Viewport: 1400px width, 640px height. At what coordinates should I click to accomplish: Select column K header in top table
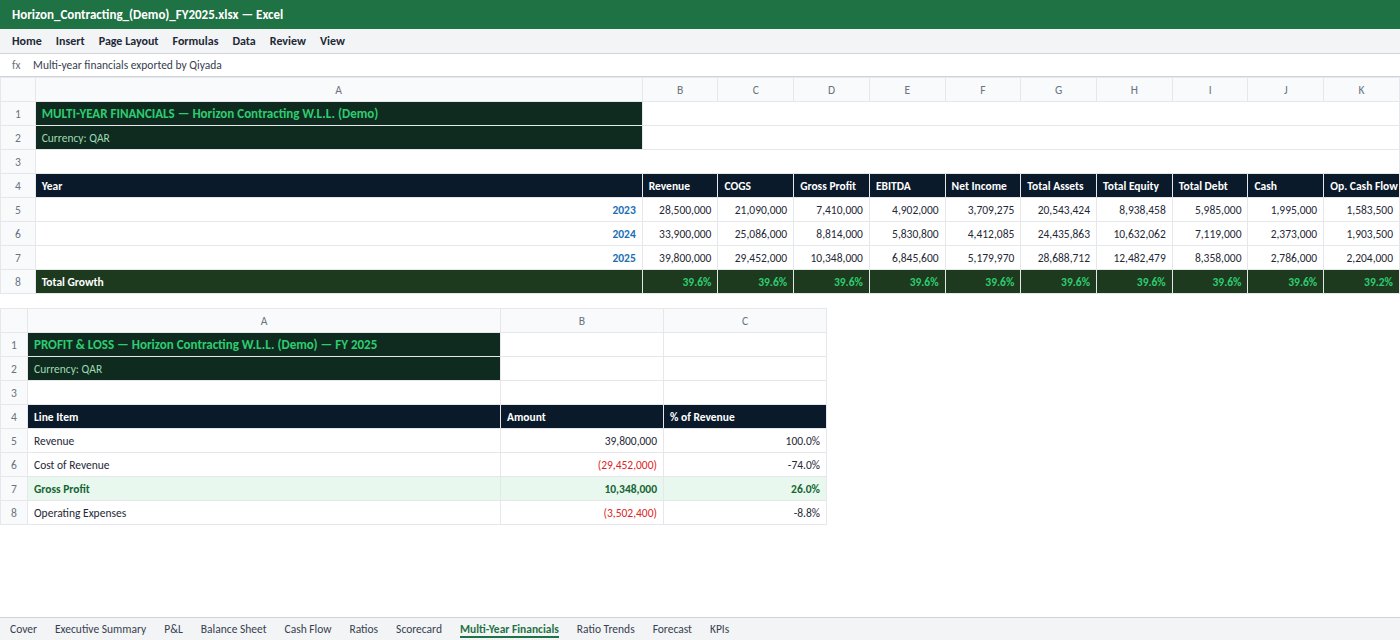[1361, 90]
